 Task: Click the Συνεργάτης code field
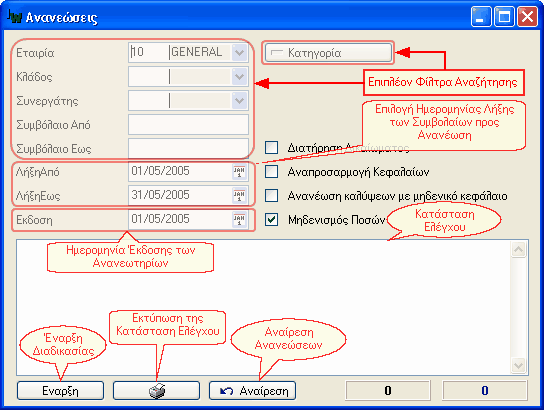149,101
